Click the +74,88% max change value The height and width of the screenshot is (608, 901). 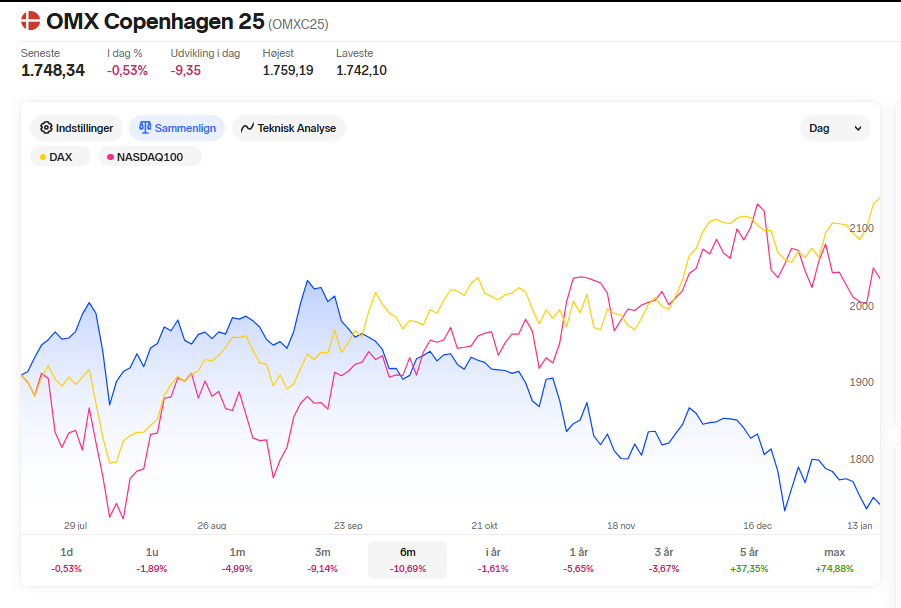click(x=834, y=568)
